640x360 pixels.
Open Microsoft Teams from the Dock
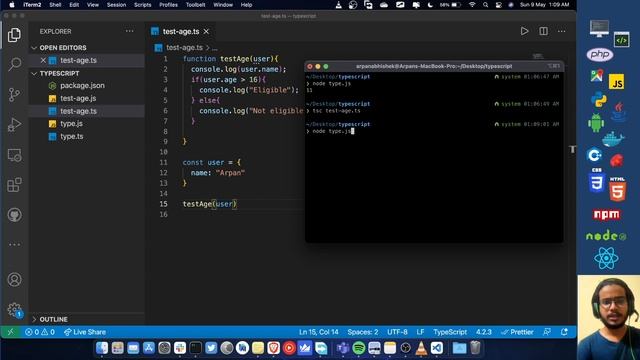[343, 348]
